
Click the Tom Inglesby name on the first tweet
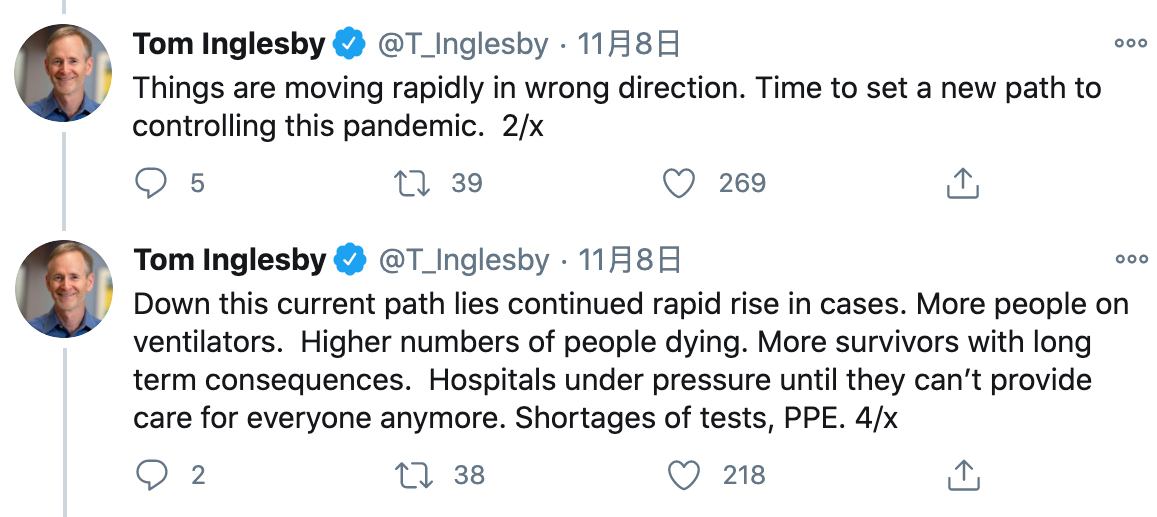coord(229,44)
